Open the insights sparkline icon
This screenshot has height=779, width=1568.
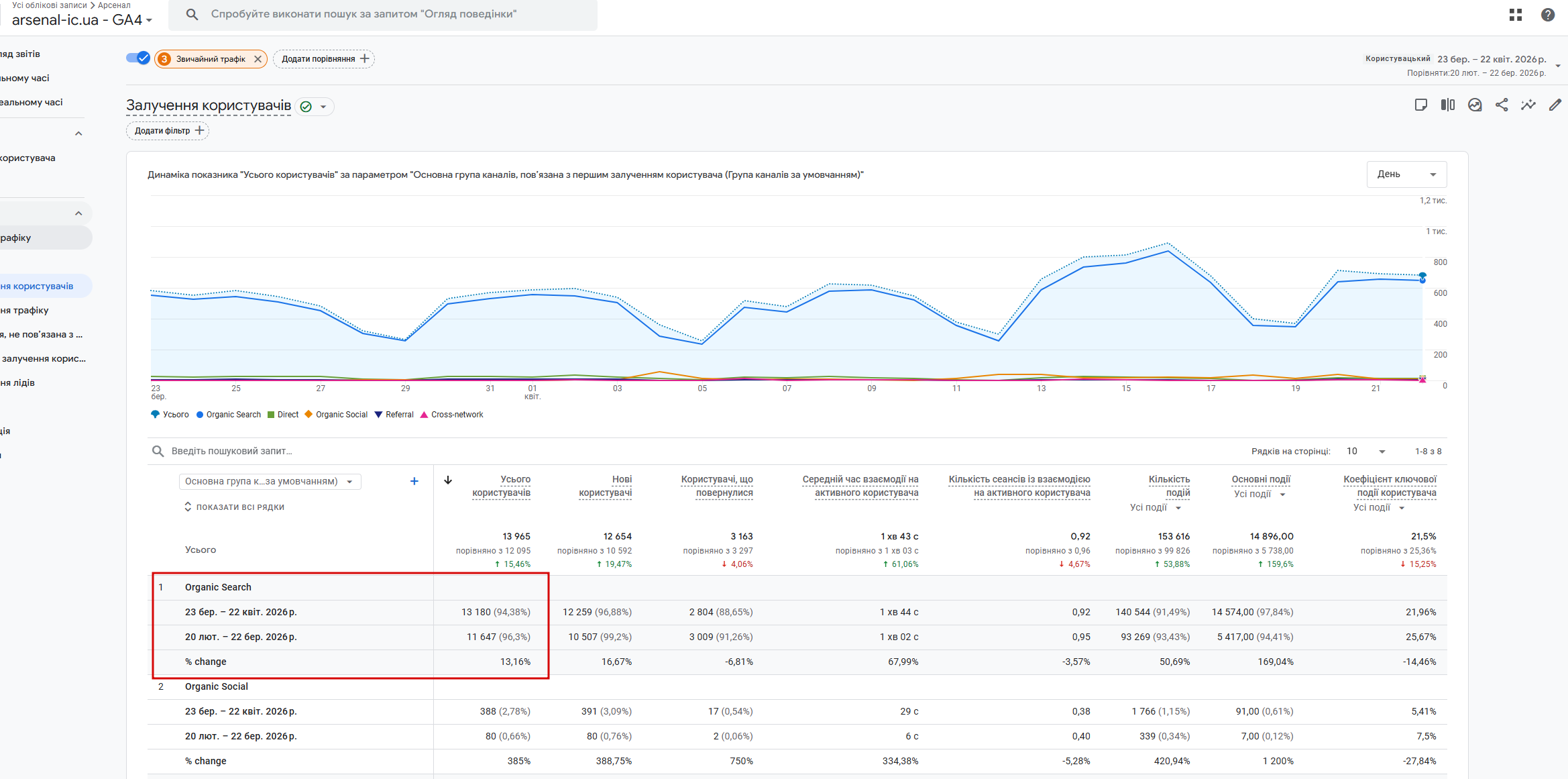click(x=1528, y=105)
